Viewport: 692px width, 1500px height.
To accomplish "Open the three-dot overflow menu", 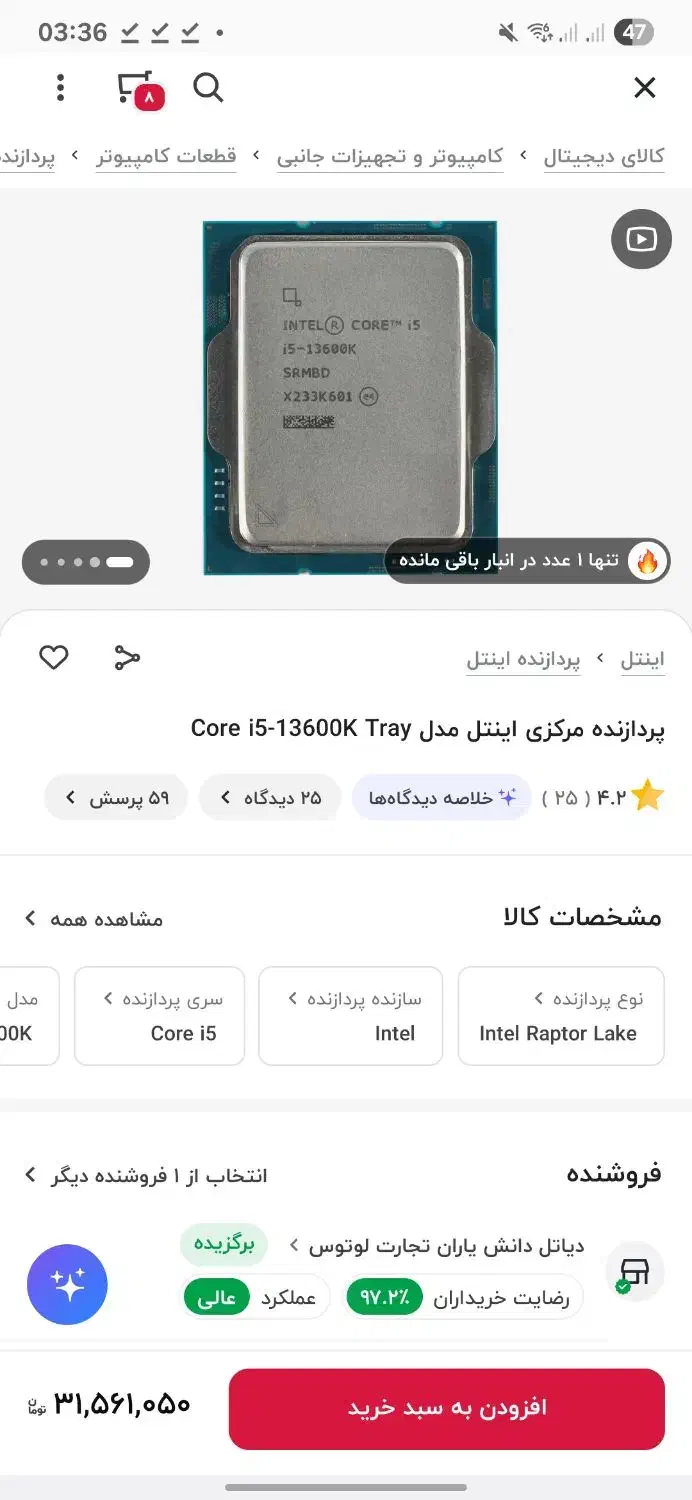I will pos(61,88).
